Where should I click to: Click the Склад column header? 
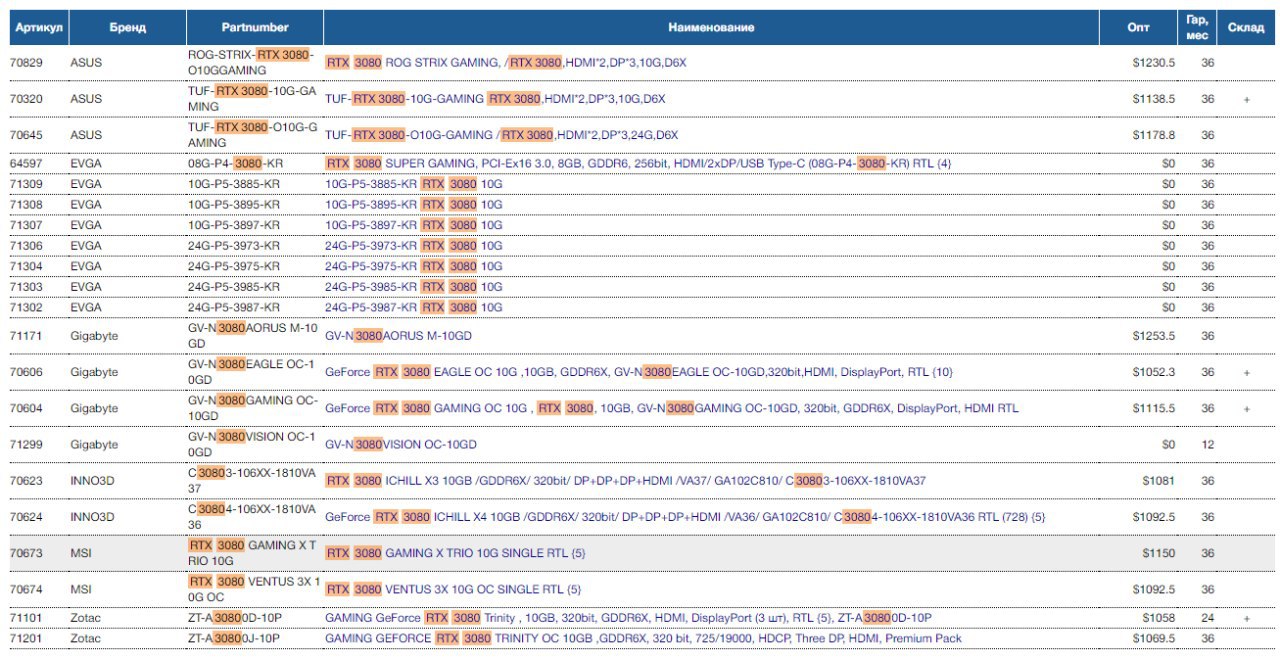(x=1247, y=27)
